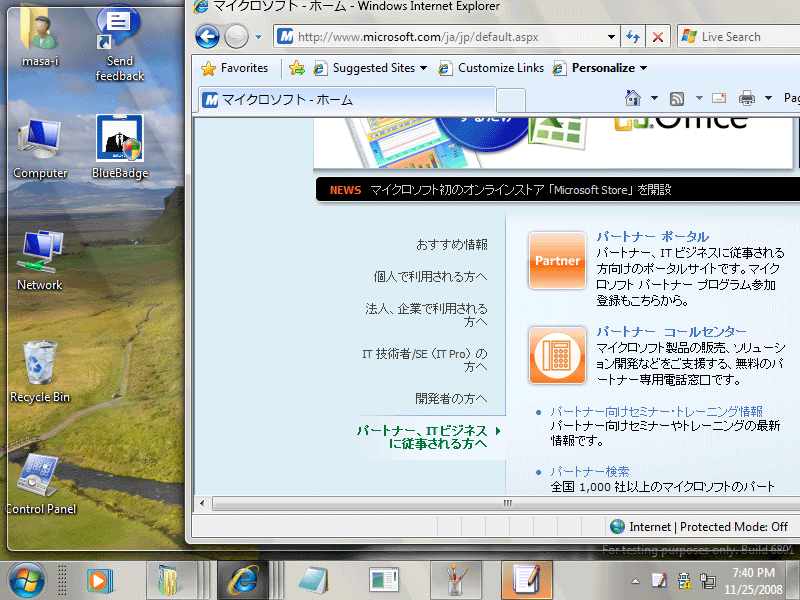The image size is (800, 600).
Task: Select the Send feedback desktop shortcut
Action: pyautogui.click(x=119, y=45)
